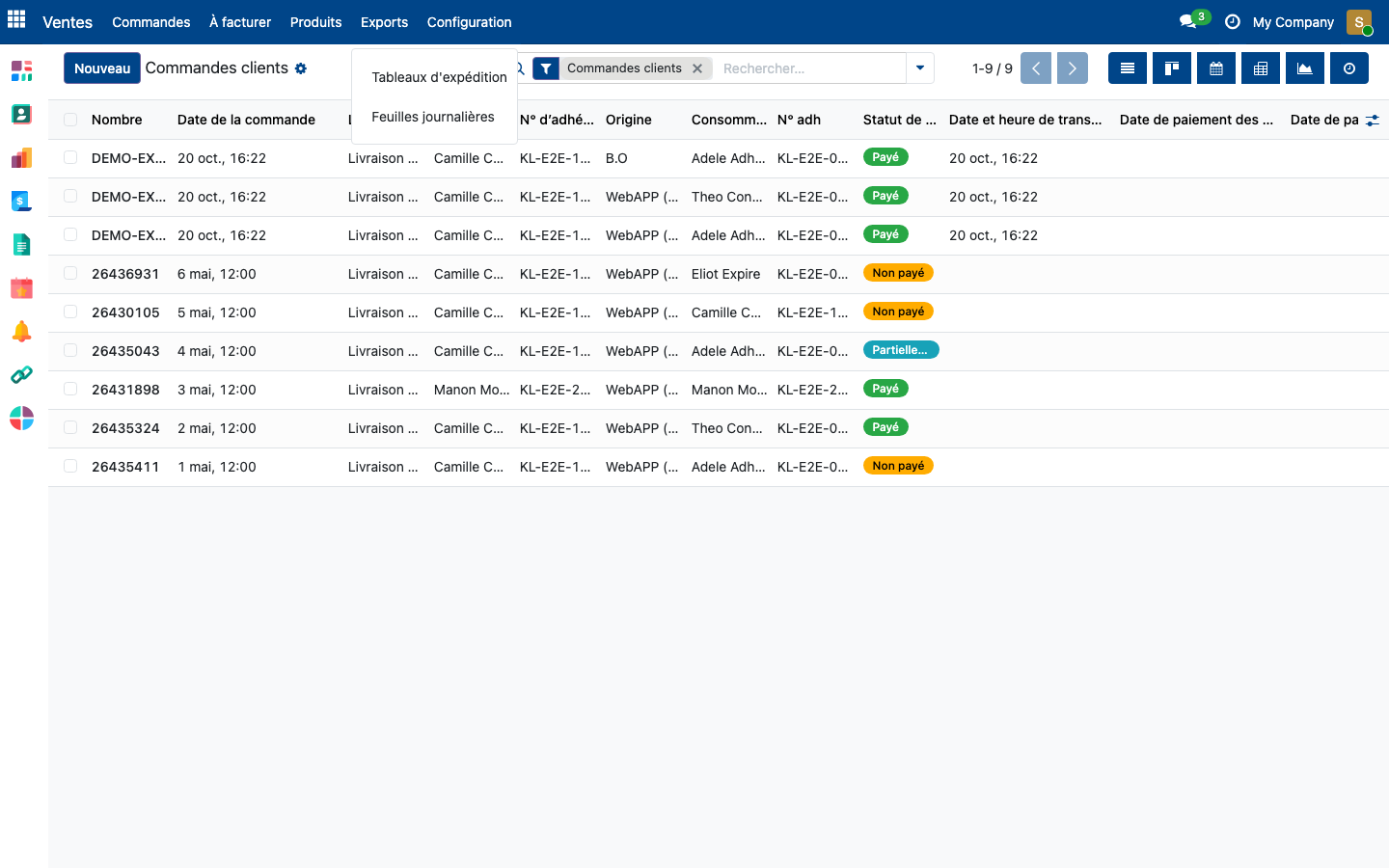Go to the next page of records
The image size is (1389, 868).
coord(1073,68)
